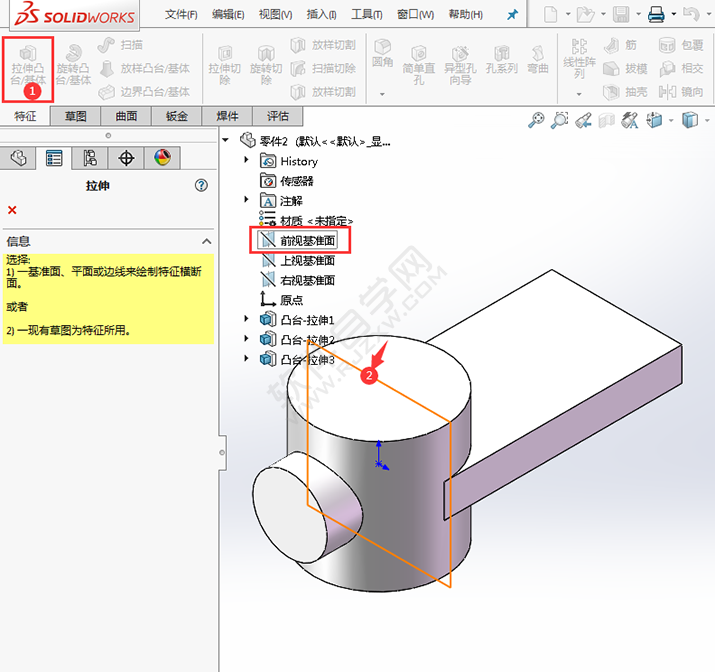
Task: Open the 插入(I) menu
Action: click(321, 15)
